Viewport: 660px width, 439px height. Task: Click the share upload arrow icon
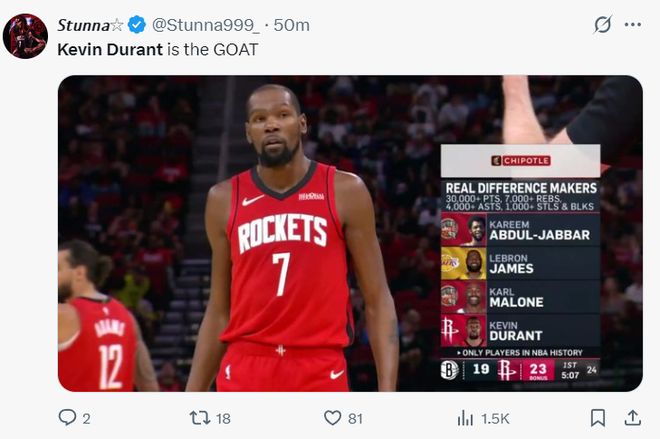(x=632, y=418)
